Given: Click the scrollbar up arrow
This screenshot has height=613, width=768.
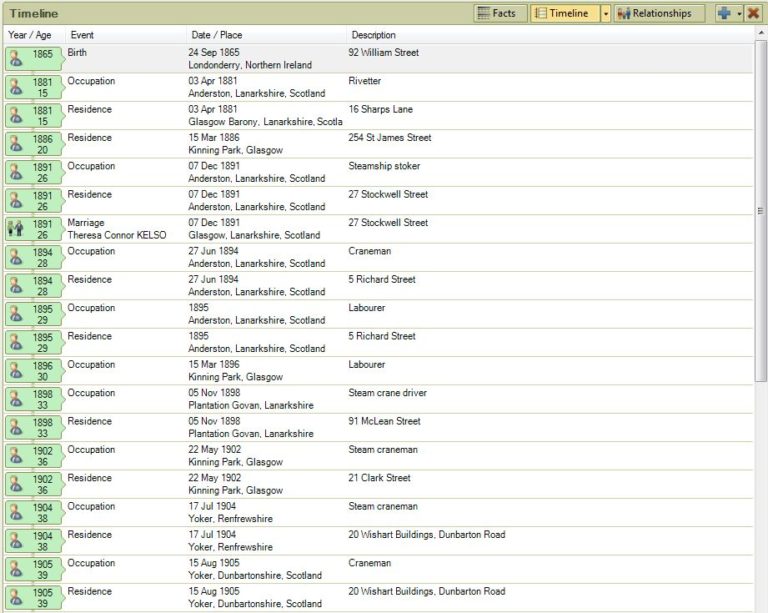Looking at the screenshot, I should 761,33.
